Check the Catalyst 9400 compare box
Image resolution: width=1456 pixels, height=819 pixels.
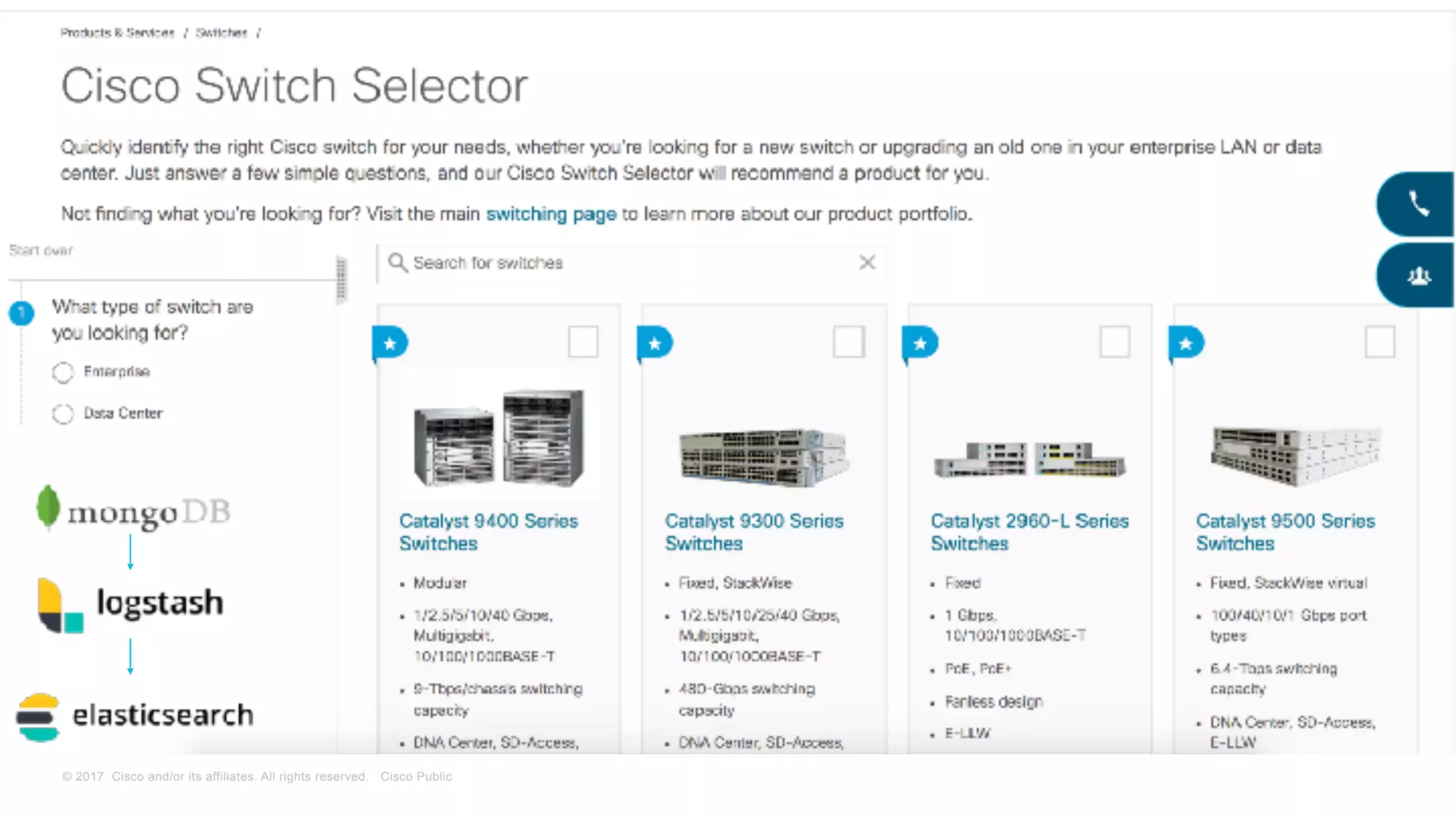point(583,342)
